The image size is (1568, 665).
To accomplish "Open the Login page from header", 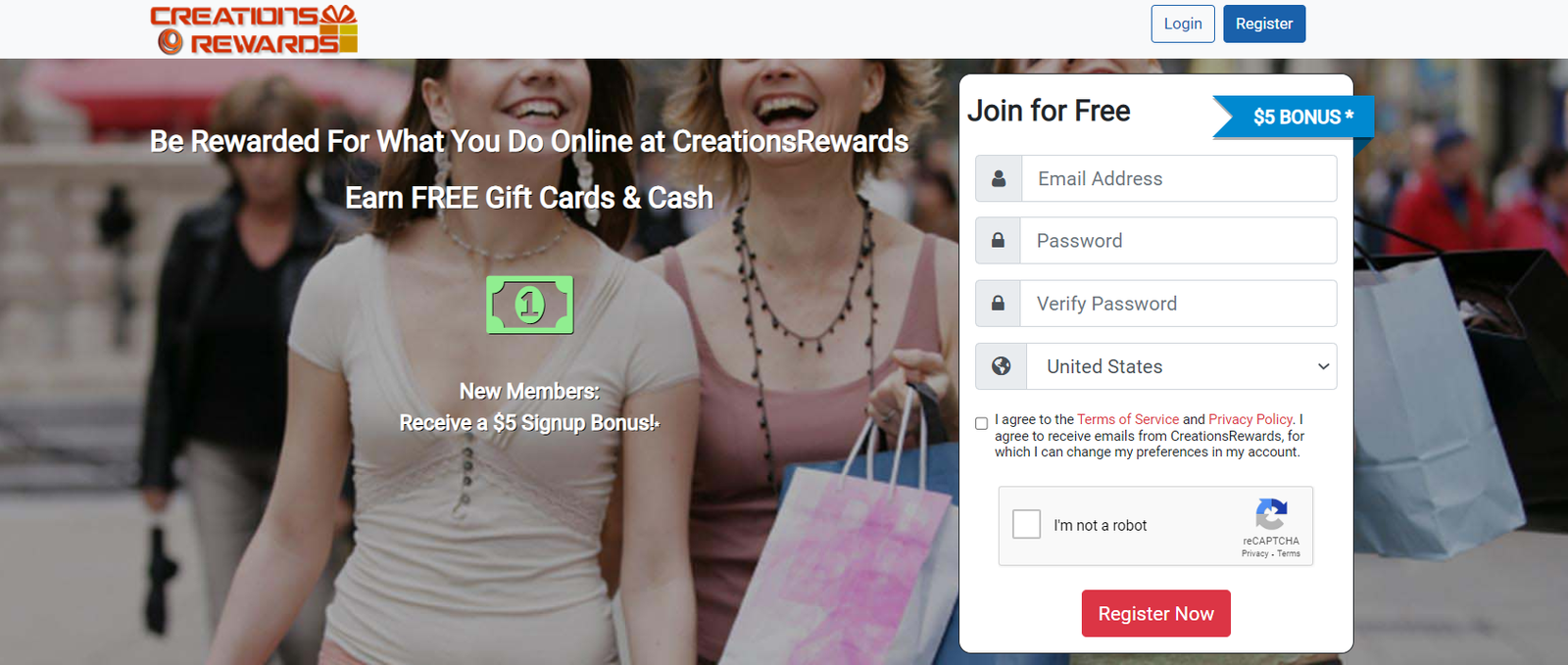I will (x=1183, y=24).
